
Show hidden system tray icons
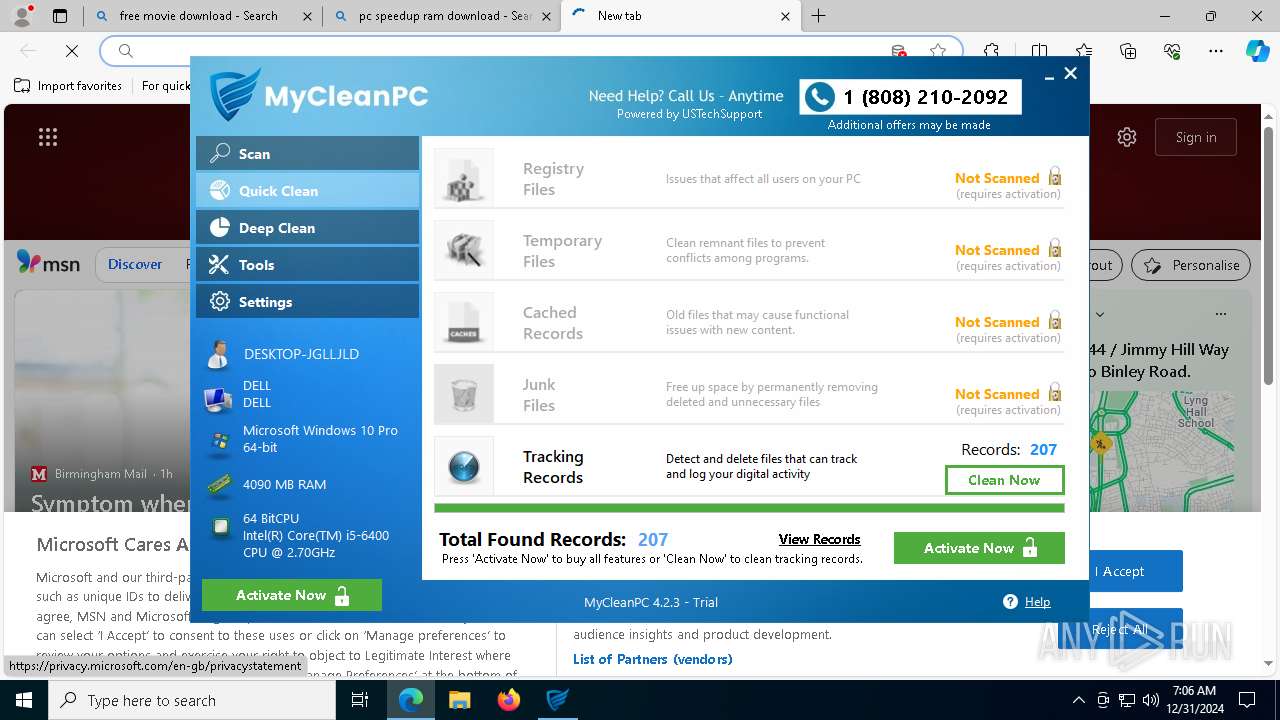[x=1078, y=700]
